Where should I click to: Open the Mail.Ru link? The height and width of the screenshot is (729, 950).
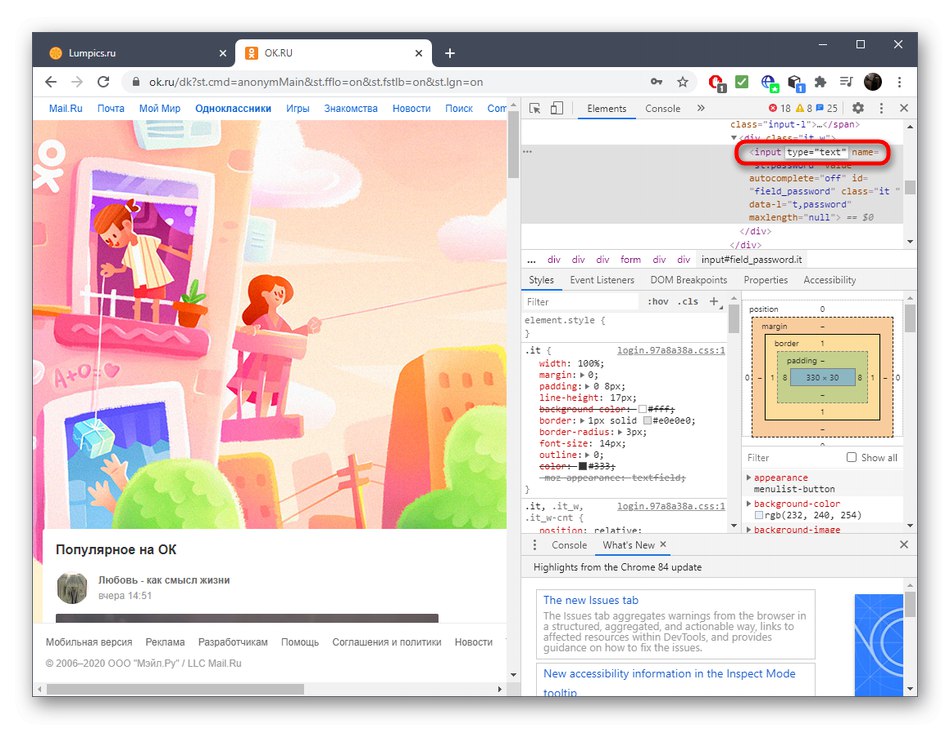click(65, 108)
